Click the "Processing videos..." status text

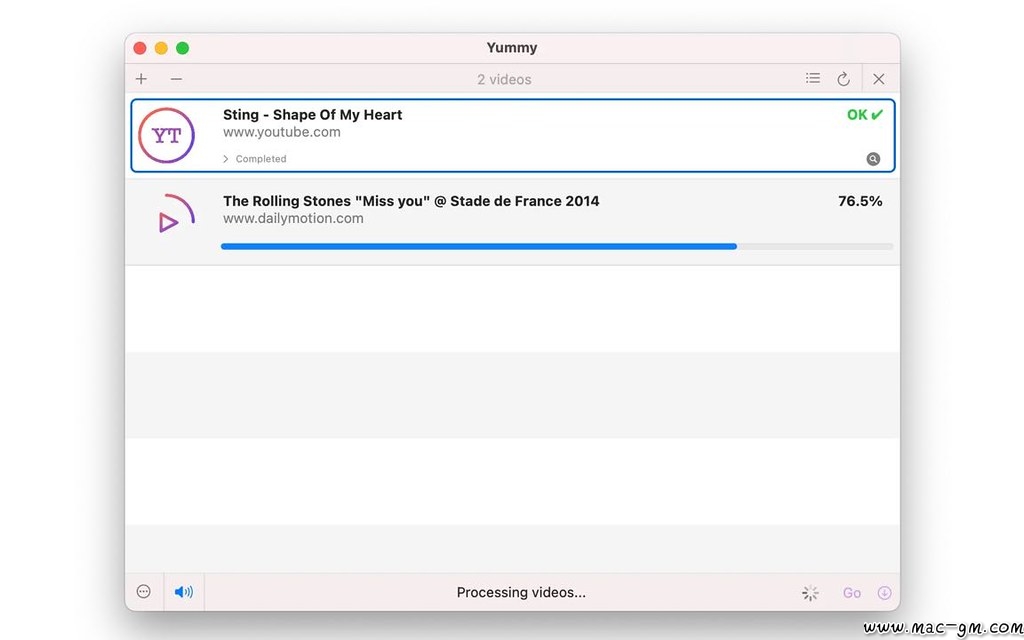[x=521, y=593]
